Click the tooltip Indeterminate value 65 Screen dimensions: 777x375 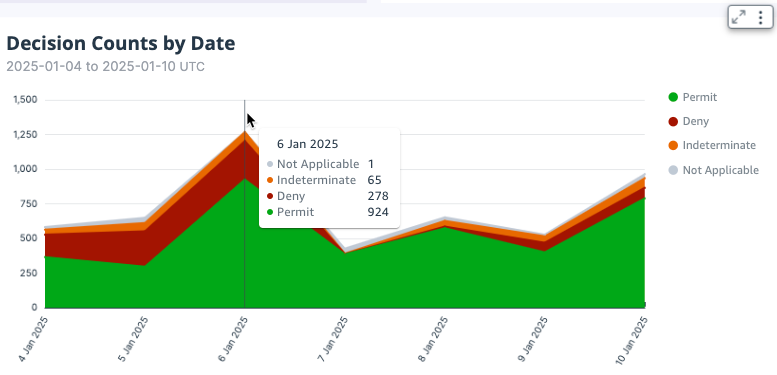[374, 180]
